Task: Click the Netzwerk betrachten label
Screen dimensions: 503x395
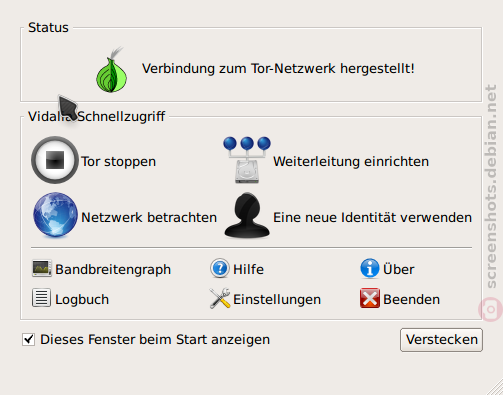Action: pos(149,217)
